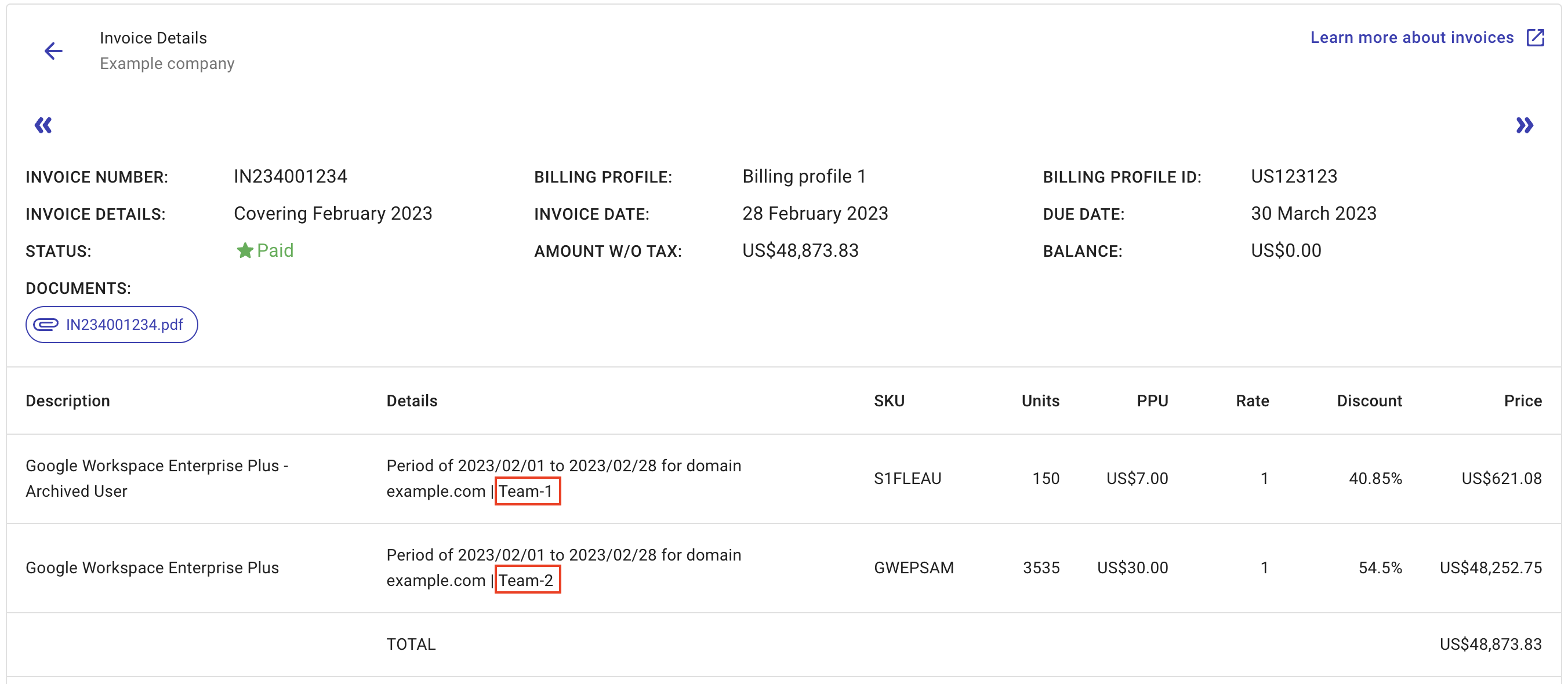The height and width of the screenshot is (684, 1568).
Task: Click the Price column header
Action: 1522,401
